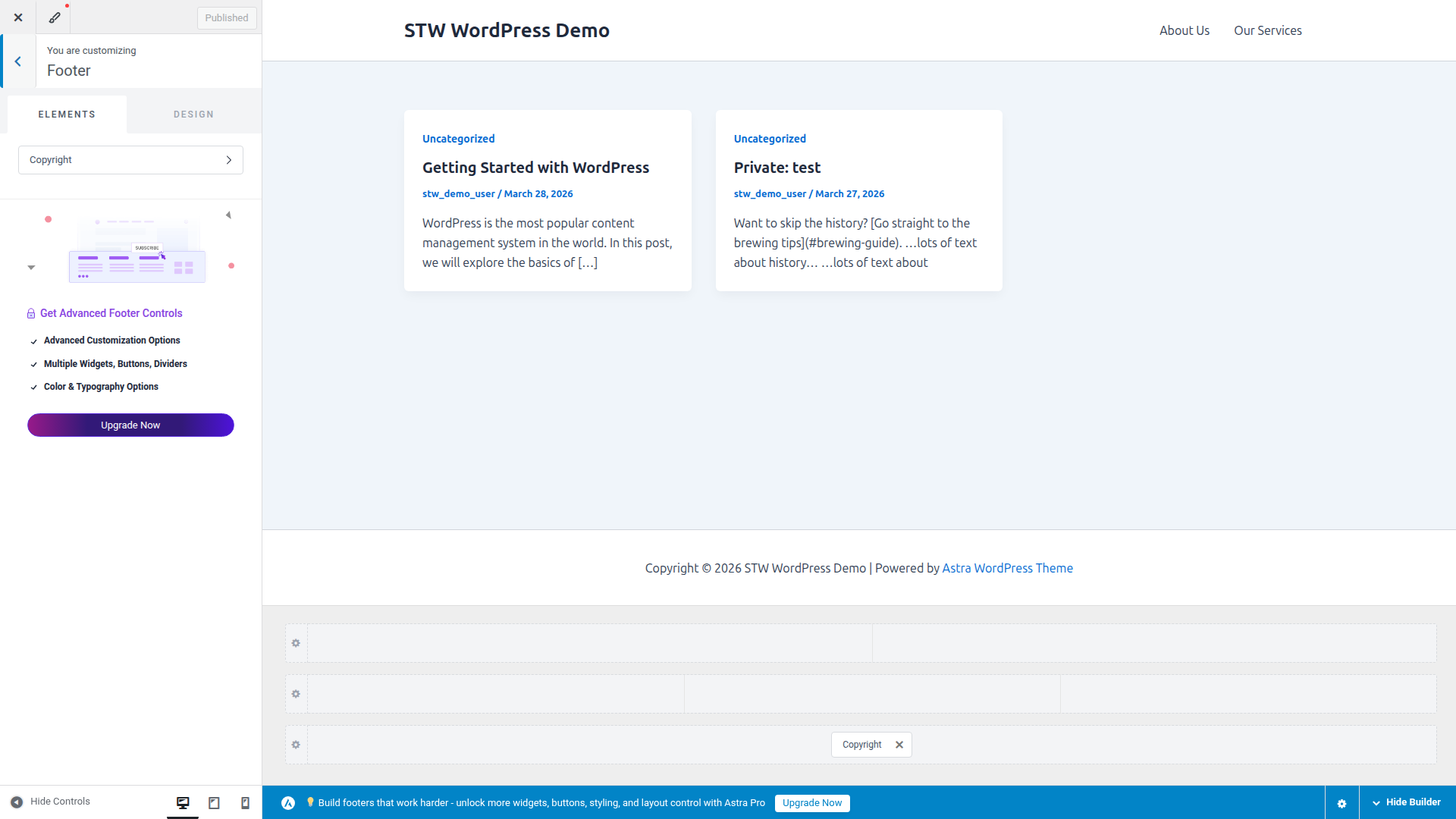Click Uncategorized above Private: test post
The width and height of the screenshot is (1456, 819).
coord(770,139)
